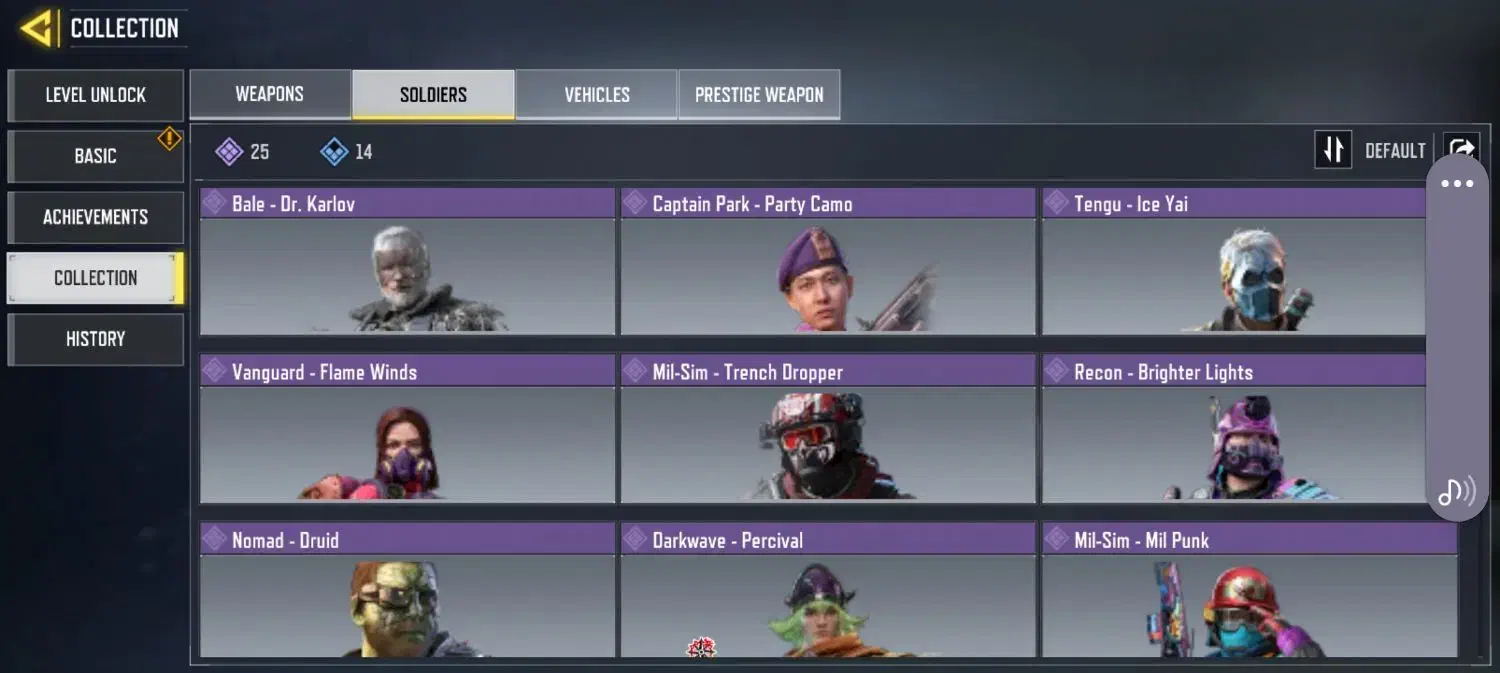Viewport: 1500px width, 673px height.
Task: Select the Tengu - Ice Yai skin
Action: click(x=1234, y=261)
